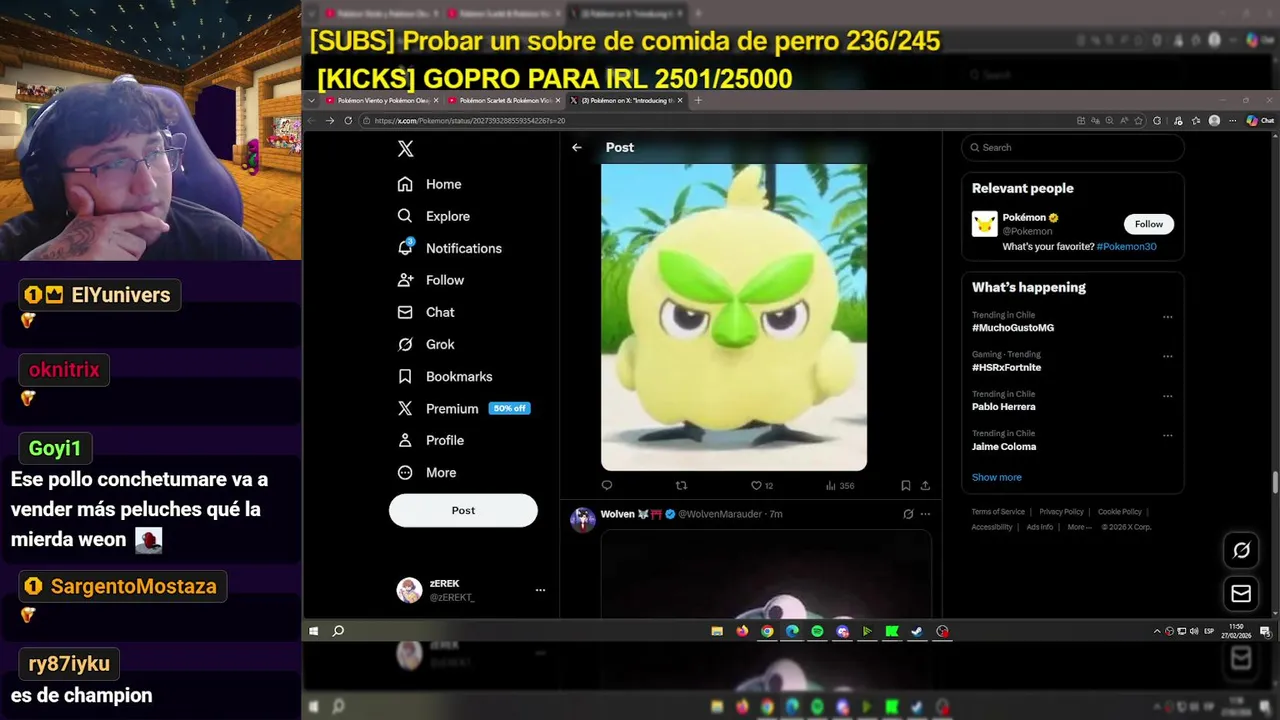Viewport: 1280px width, 720px height.
Task: Open Explore in X sidebar
Action: 434,216
